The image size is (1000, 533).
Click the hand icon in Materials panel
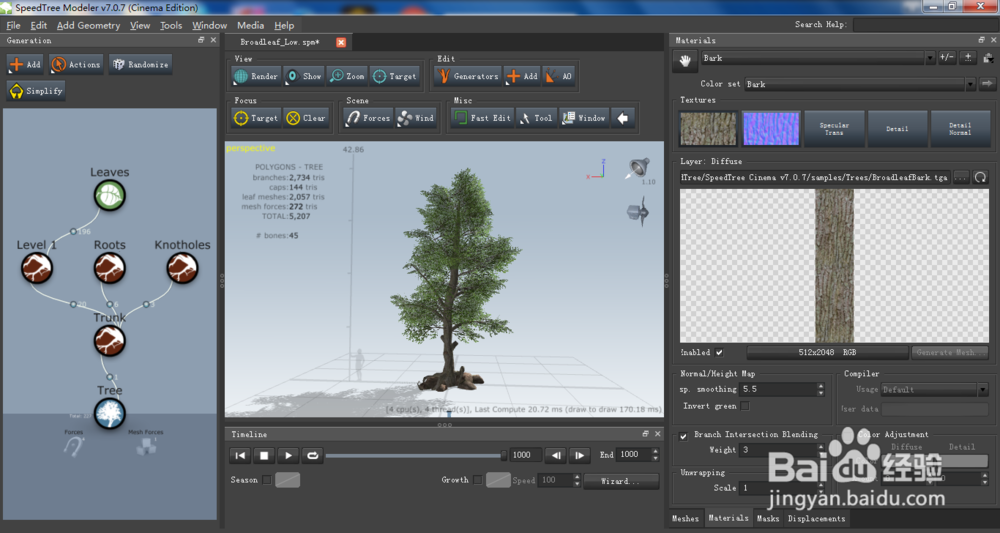pos(685,61)
